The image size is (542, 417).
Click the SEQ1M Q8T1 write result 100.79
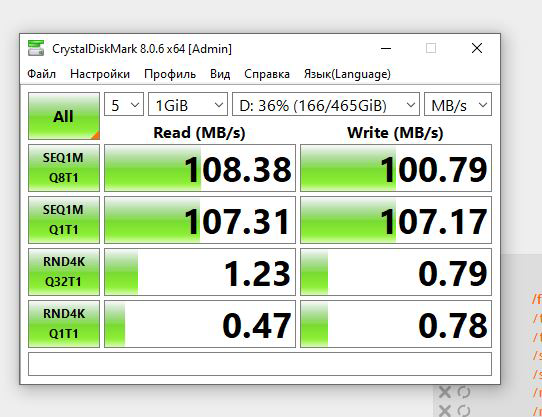point(396,168)
